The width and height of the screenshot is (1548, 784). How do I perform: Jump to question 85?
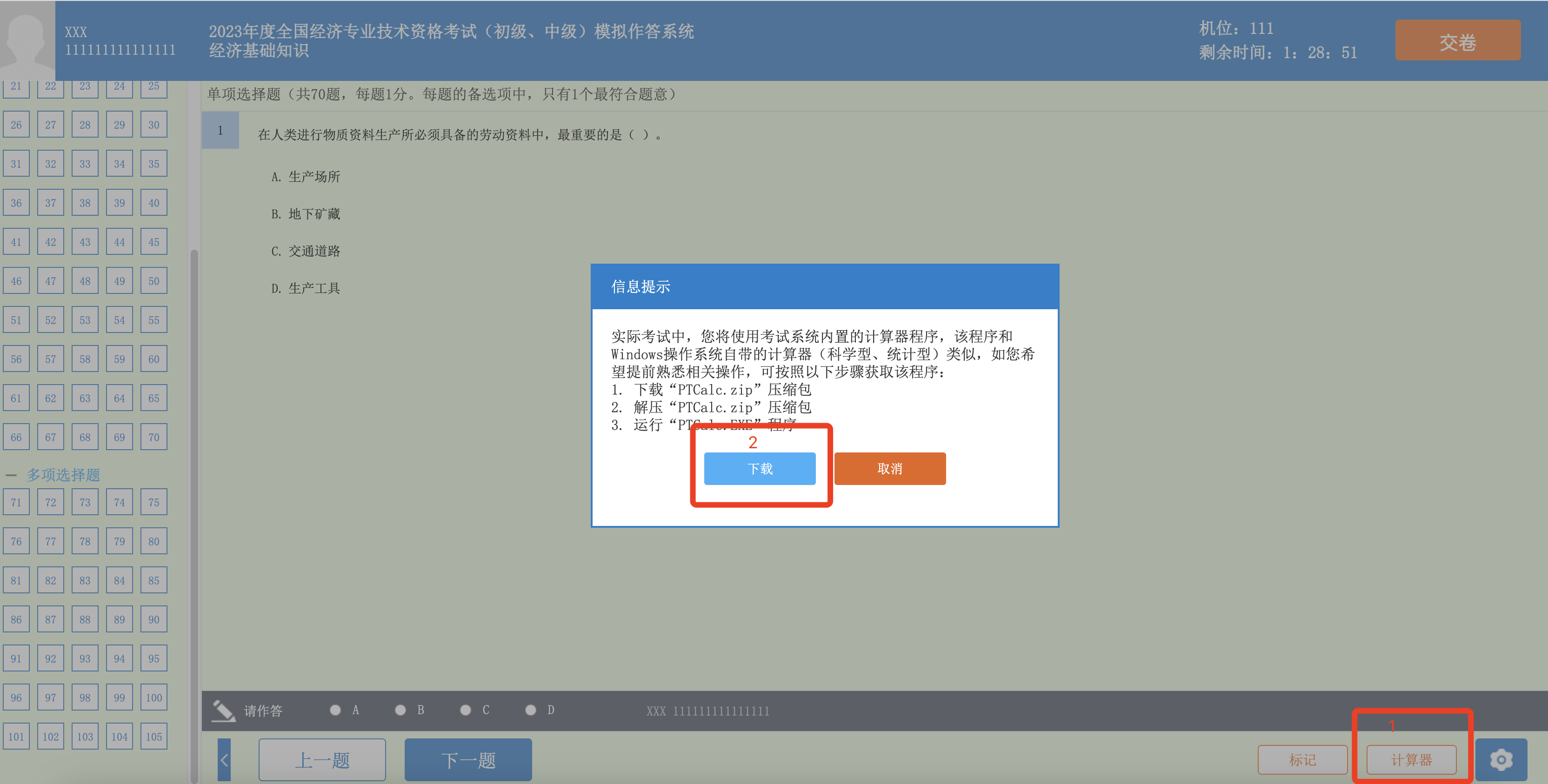154,580
